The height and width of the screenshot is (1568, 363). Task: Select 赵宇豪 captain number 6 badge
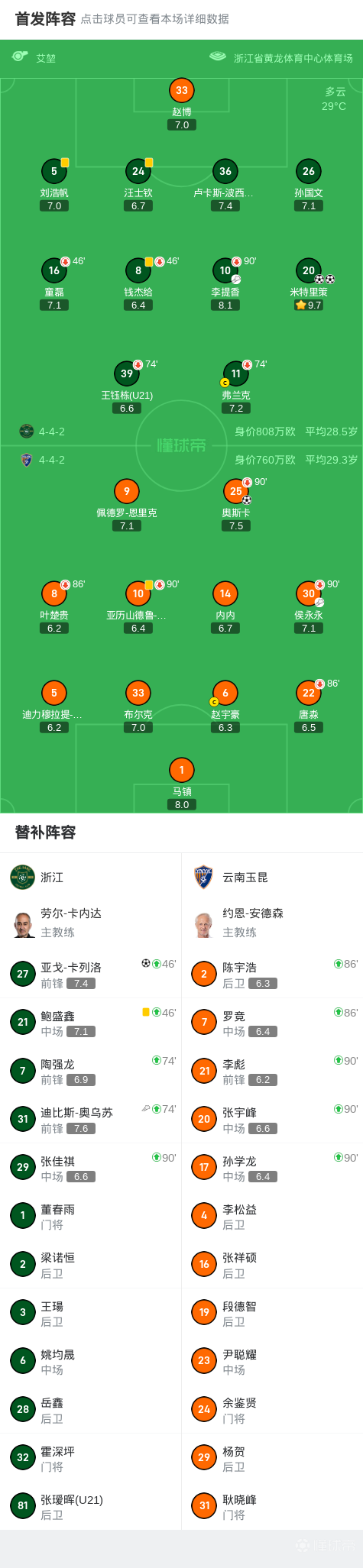(225, 693)
